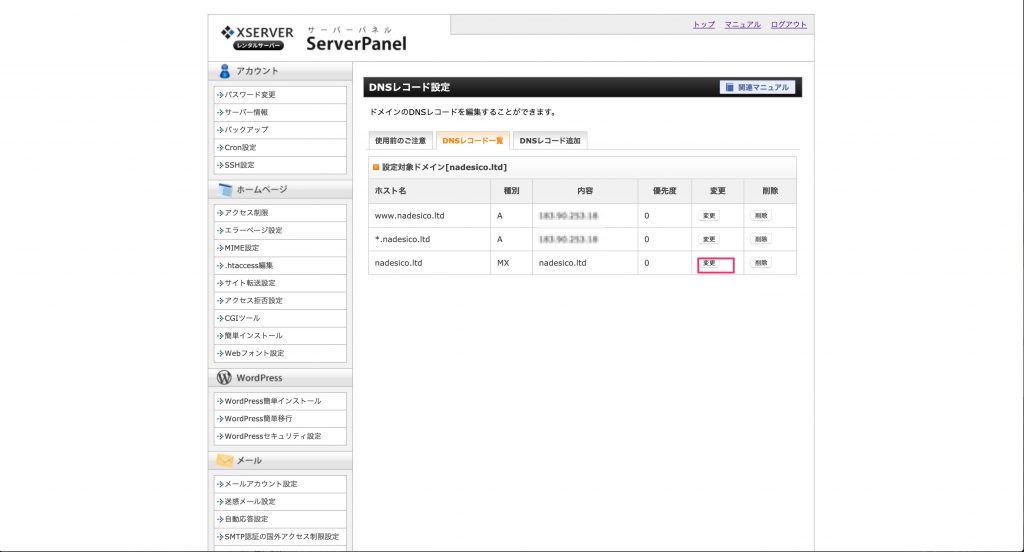This screenshot has width=1024, height=552.
Task: Open the 関連マニュアル manual button
Action: [758, 87]
